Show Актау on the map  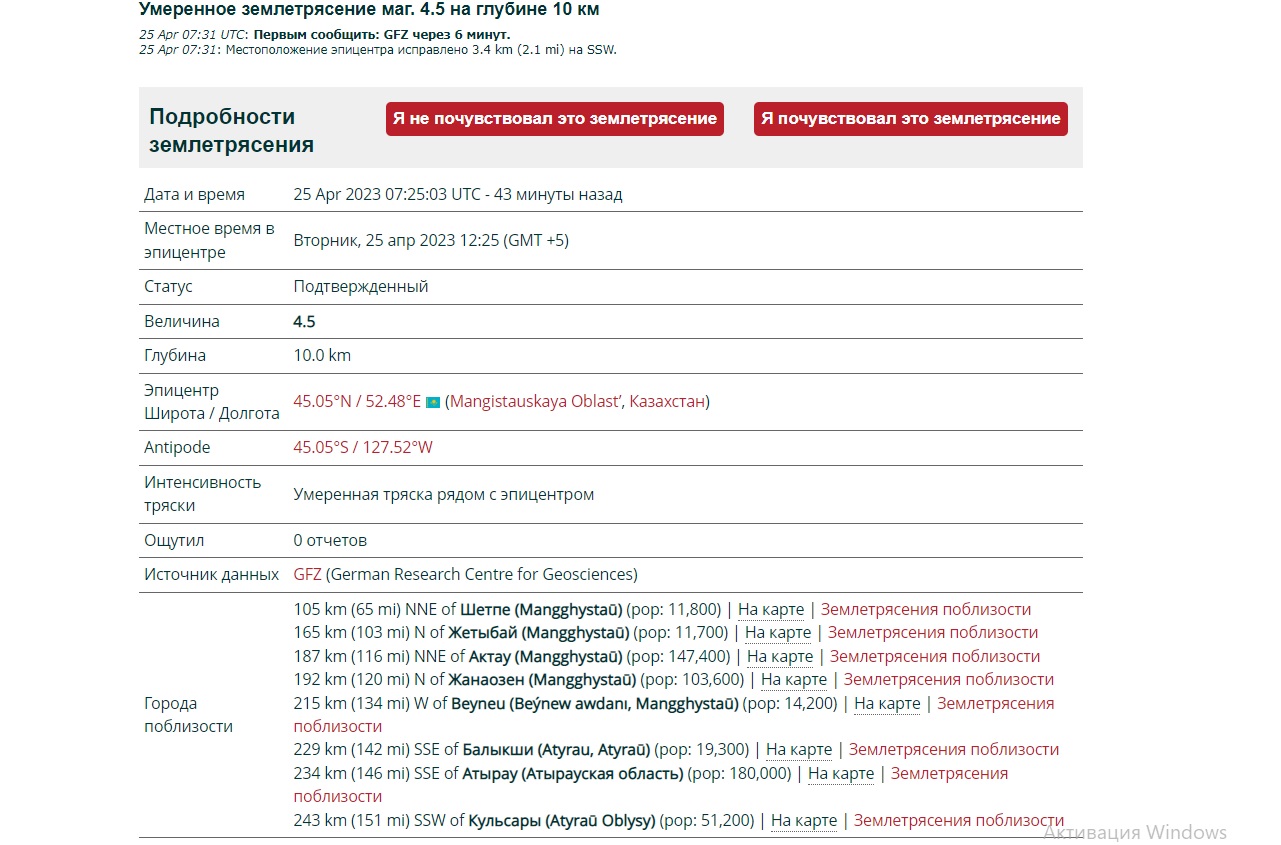tap(779, 656)
